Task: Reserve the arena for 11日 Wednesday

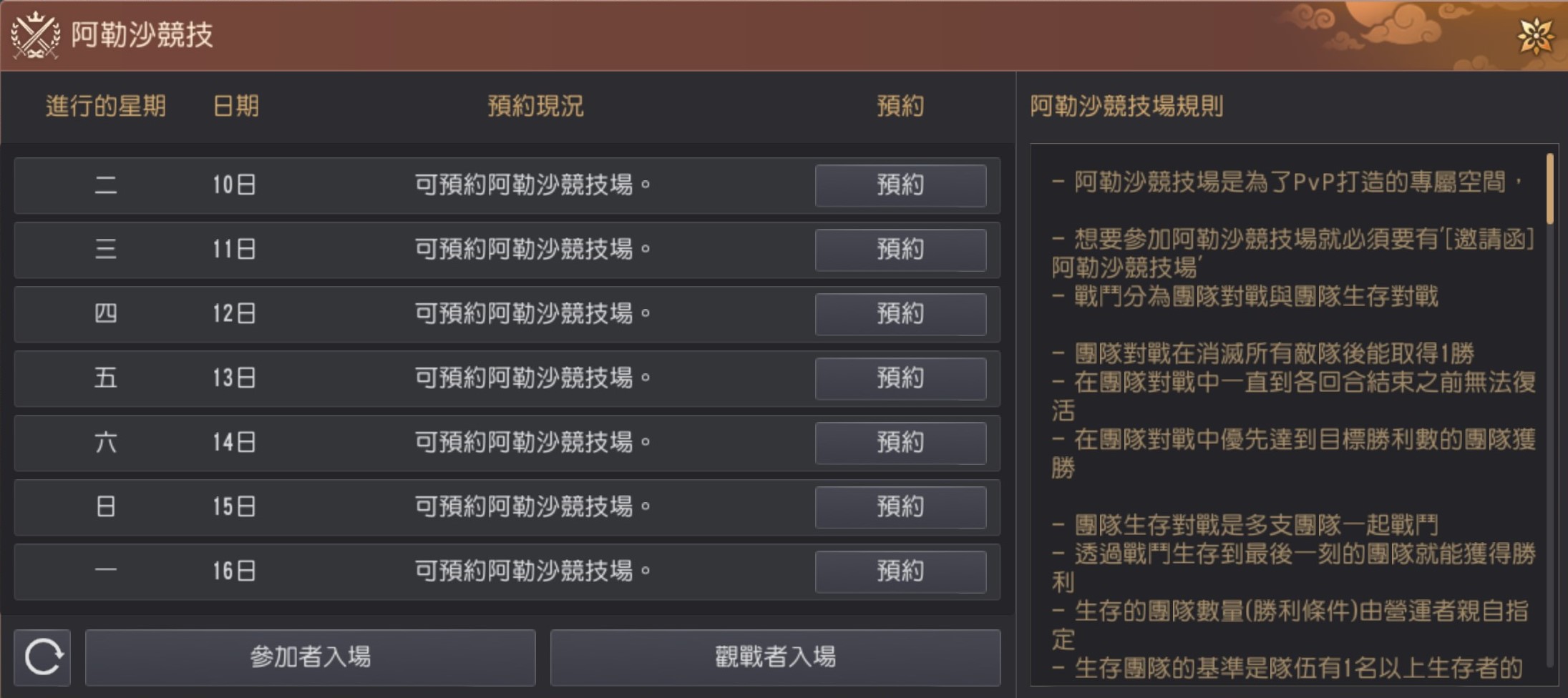Action: 900,250
